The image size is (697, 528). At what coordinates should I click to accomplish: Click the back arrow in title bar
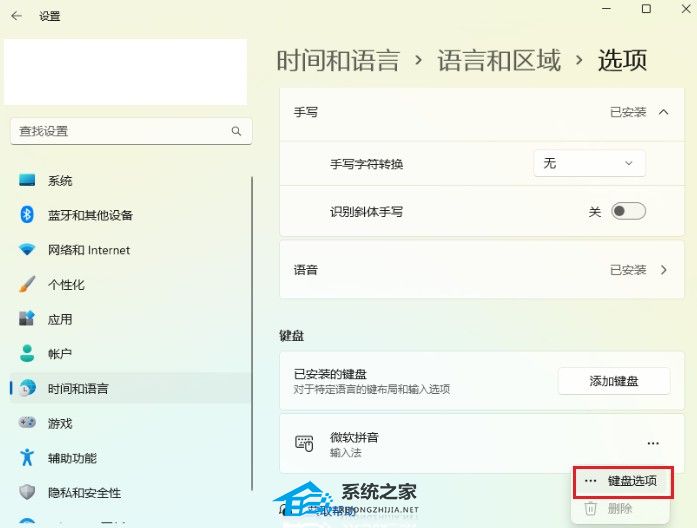(16, 16)
